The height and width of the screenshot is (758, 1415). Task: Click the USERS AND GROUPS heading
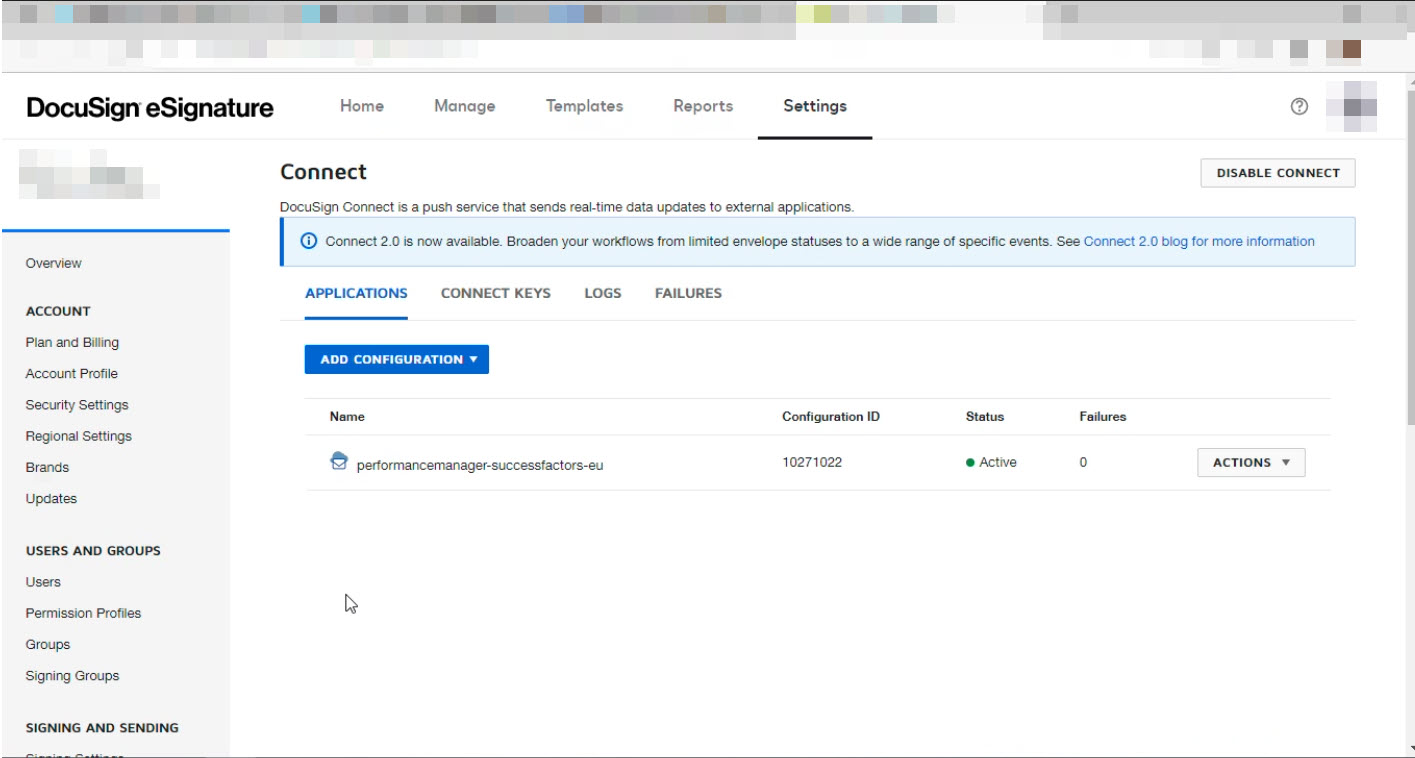[x=93, y=550]
